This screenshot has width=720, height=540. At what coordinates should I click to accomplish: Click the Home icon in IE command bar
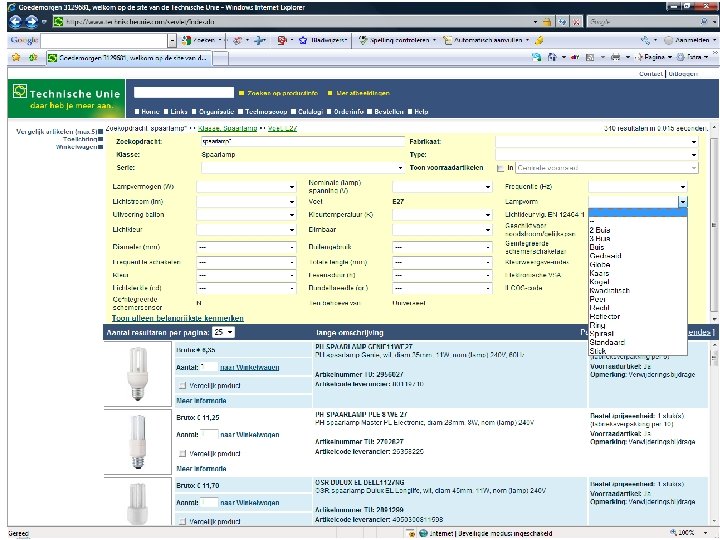(x=552, y=57)
